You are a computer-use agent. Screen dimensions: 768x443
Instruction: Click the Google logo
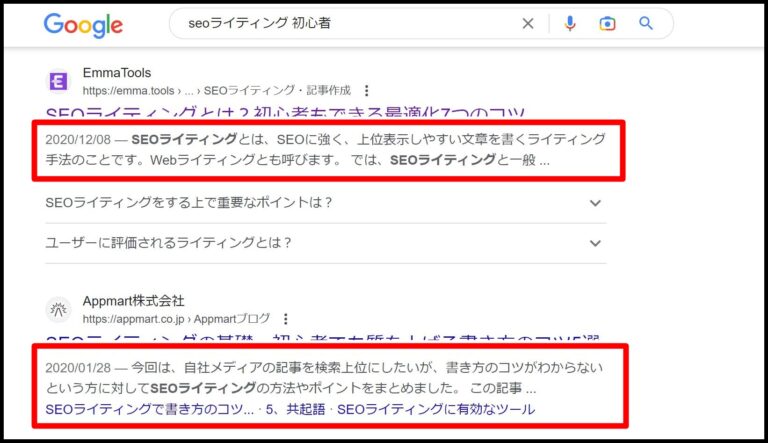click(83, 25)
